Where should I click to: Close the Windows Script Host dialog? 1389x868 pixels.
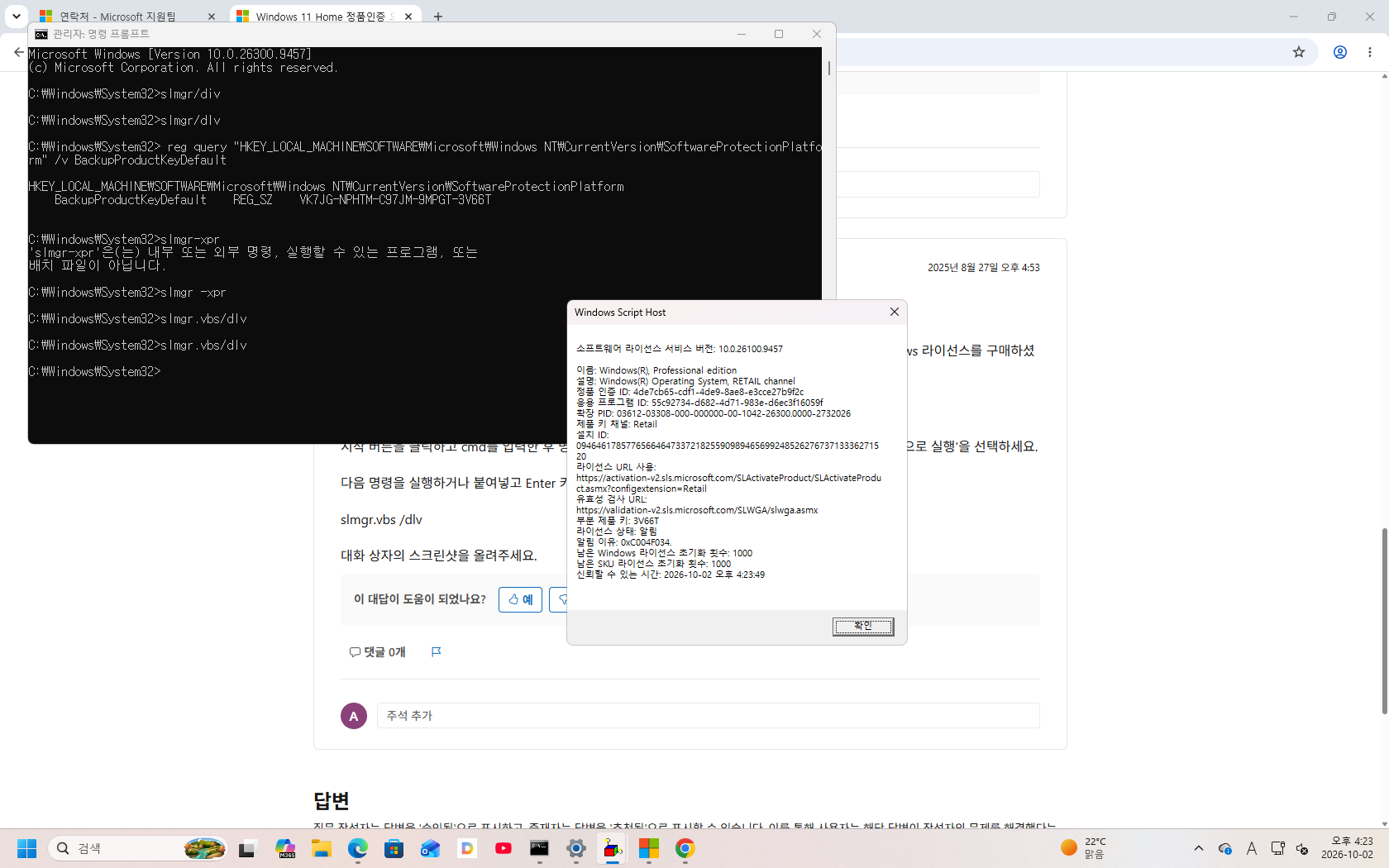pyautogui.click(x=894, y=312)
